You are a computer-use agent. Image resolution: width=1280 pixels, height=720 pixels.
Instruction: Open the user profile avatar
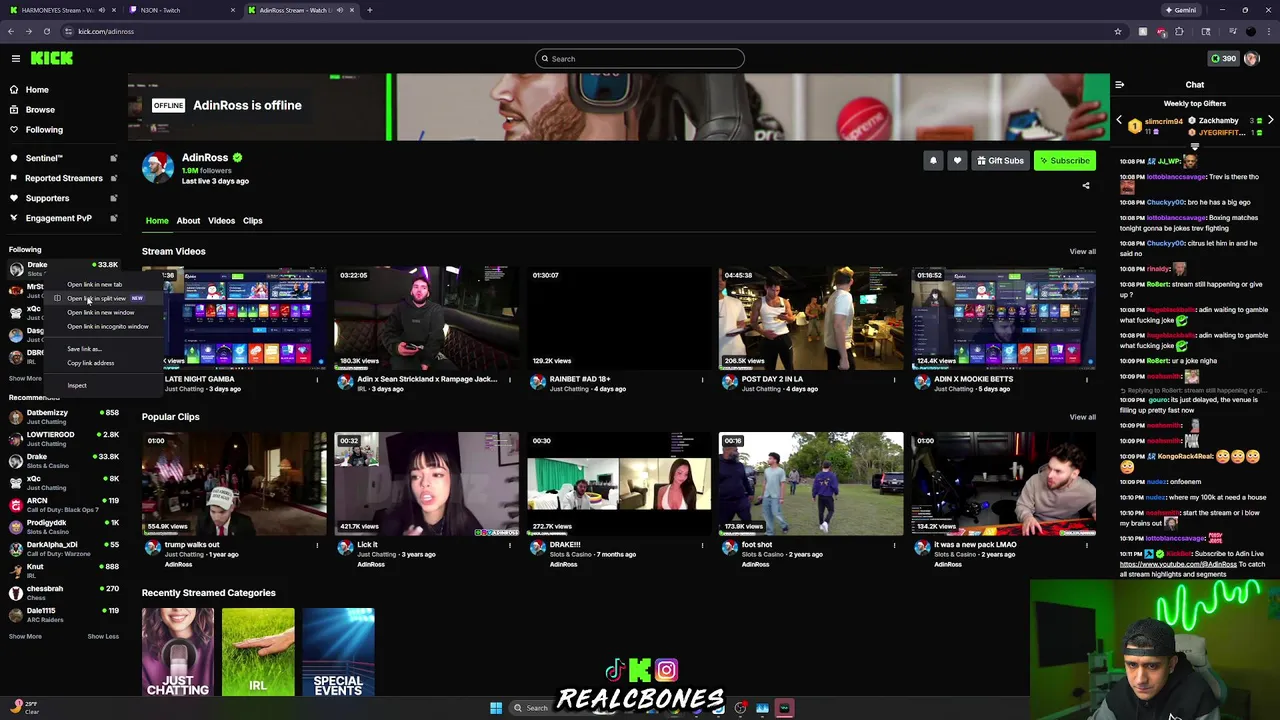click(x=1252, y=58)
